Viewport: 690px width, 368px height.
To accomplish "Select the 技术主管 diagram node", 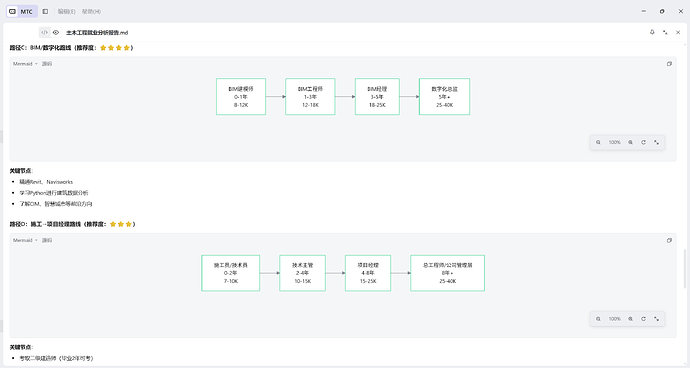I will [x=302, y=273].
